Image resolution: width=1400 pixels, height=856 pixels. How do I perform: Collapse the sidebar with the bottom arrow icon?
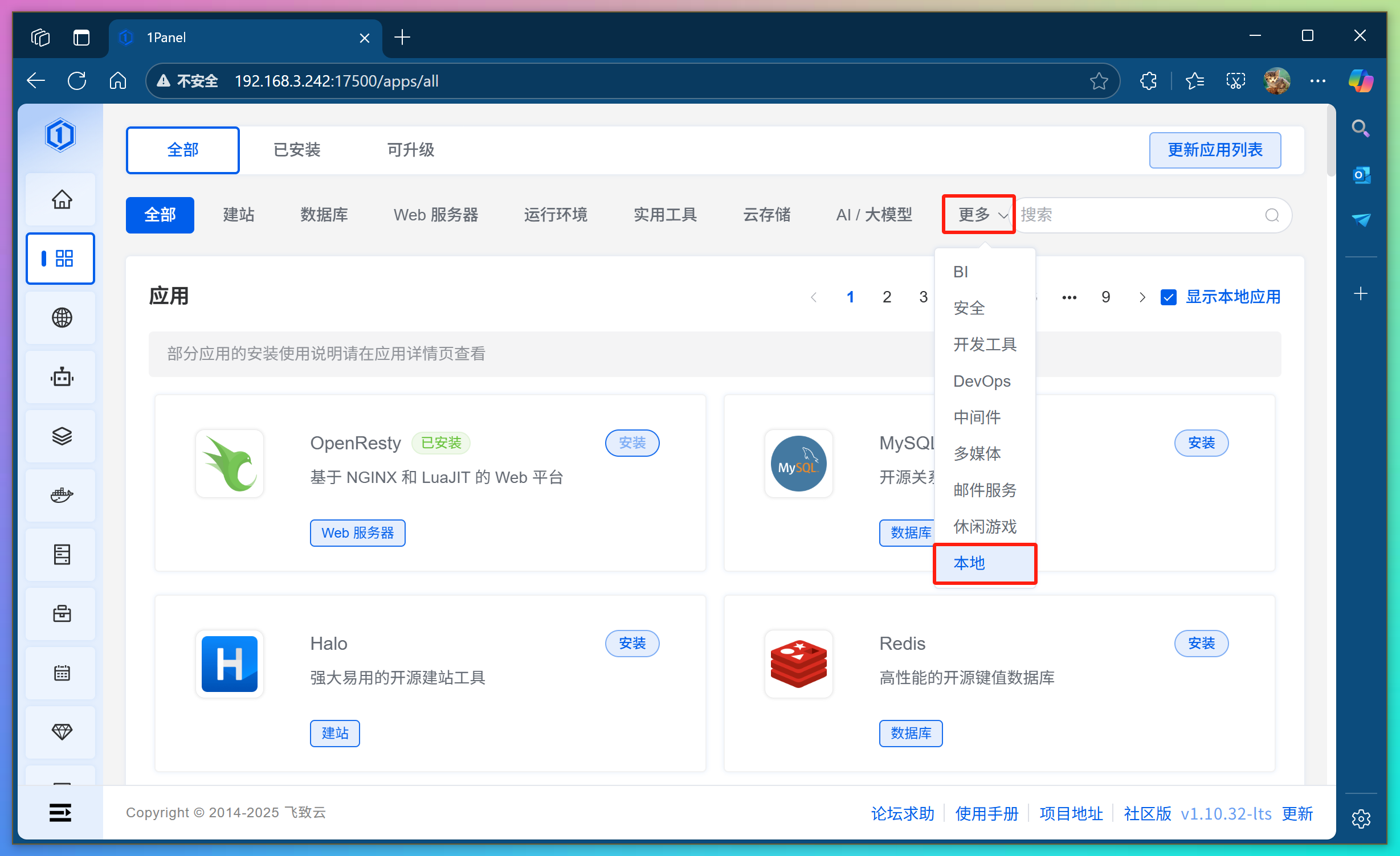pyautogui.click(x=60, y=812)
